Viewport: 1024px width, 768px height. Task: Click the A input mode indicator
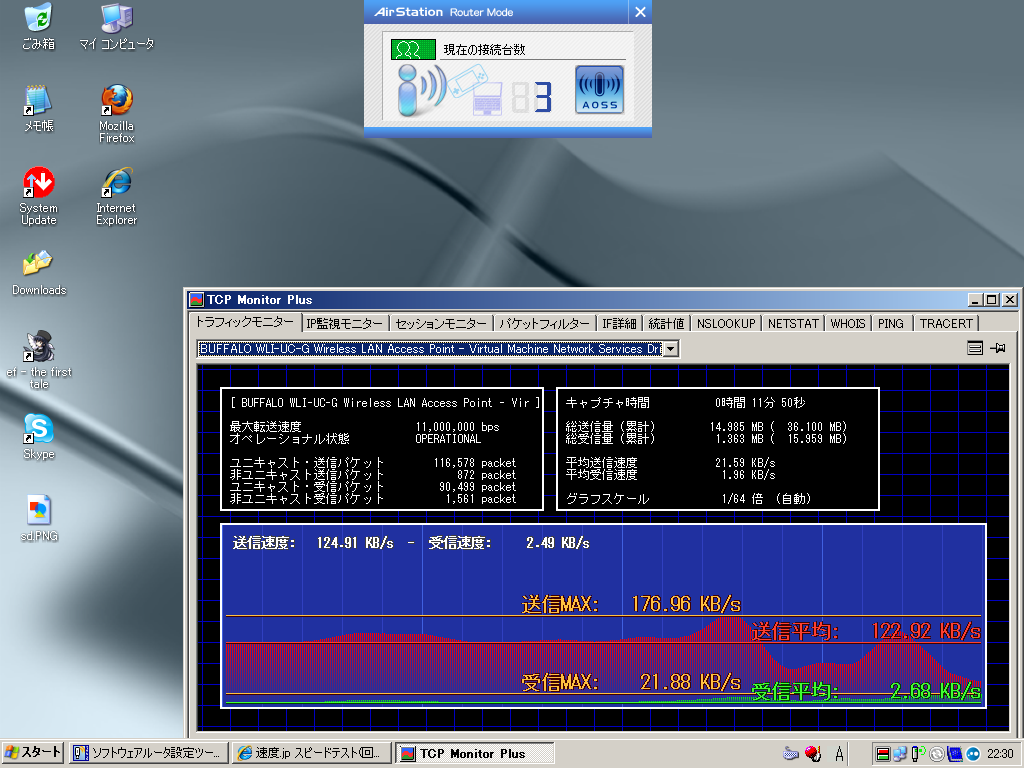[839, 754]
